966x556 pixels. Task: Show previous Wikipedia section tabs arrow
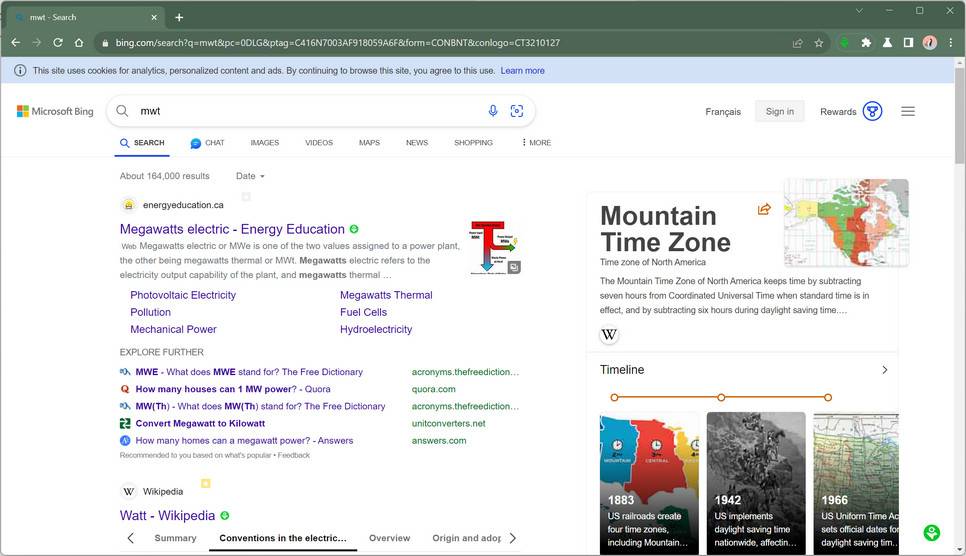tap(131, 538)
